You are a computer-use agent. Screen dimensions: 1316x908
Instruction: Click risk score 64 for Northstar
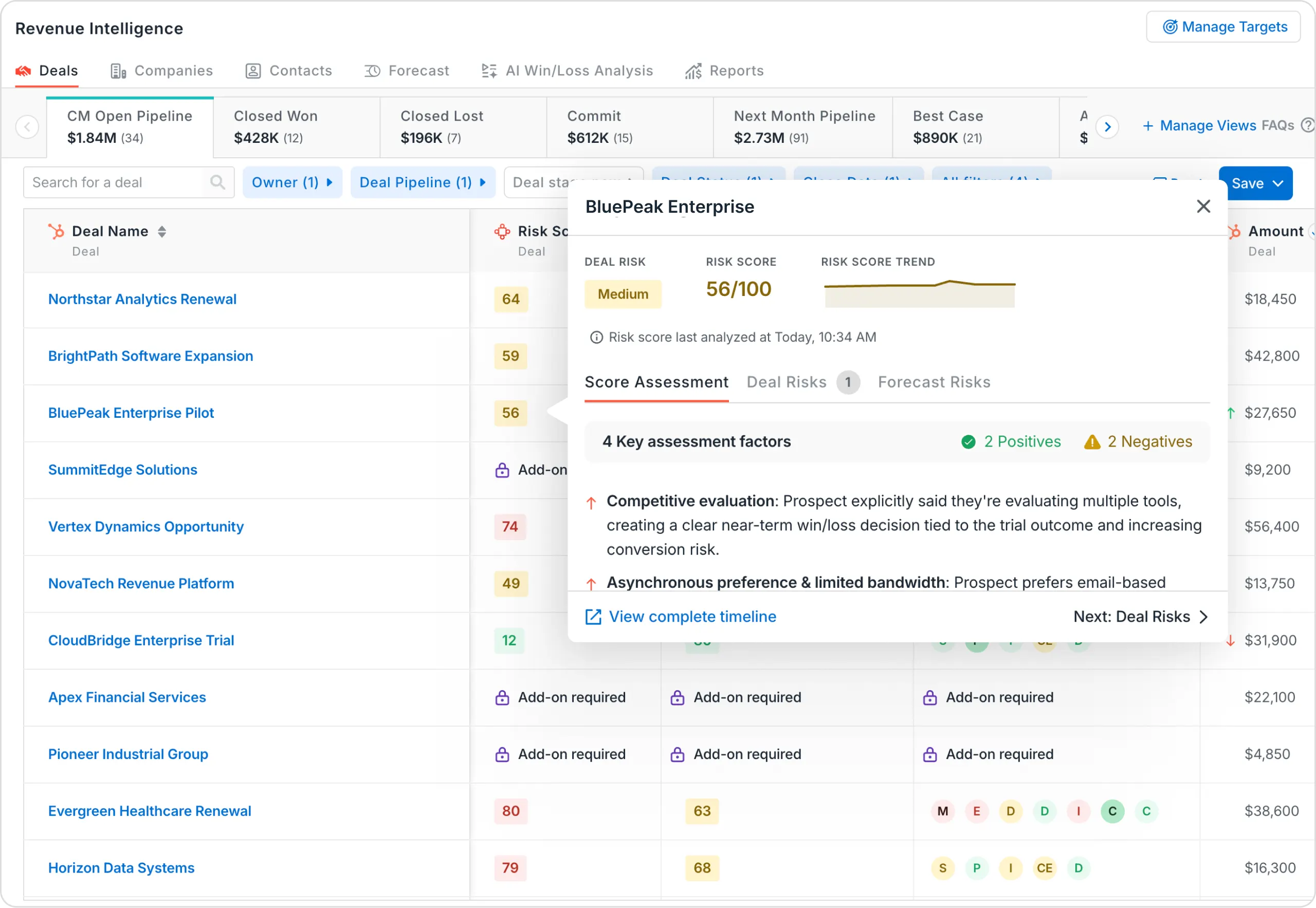pos(510,299)
